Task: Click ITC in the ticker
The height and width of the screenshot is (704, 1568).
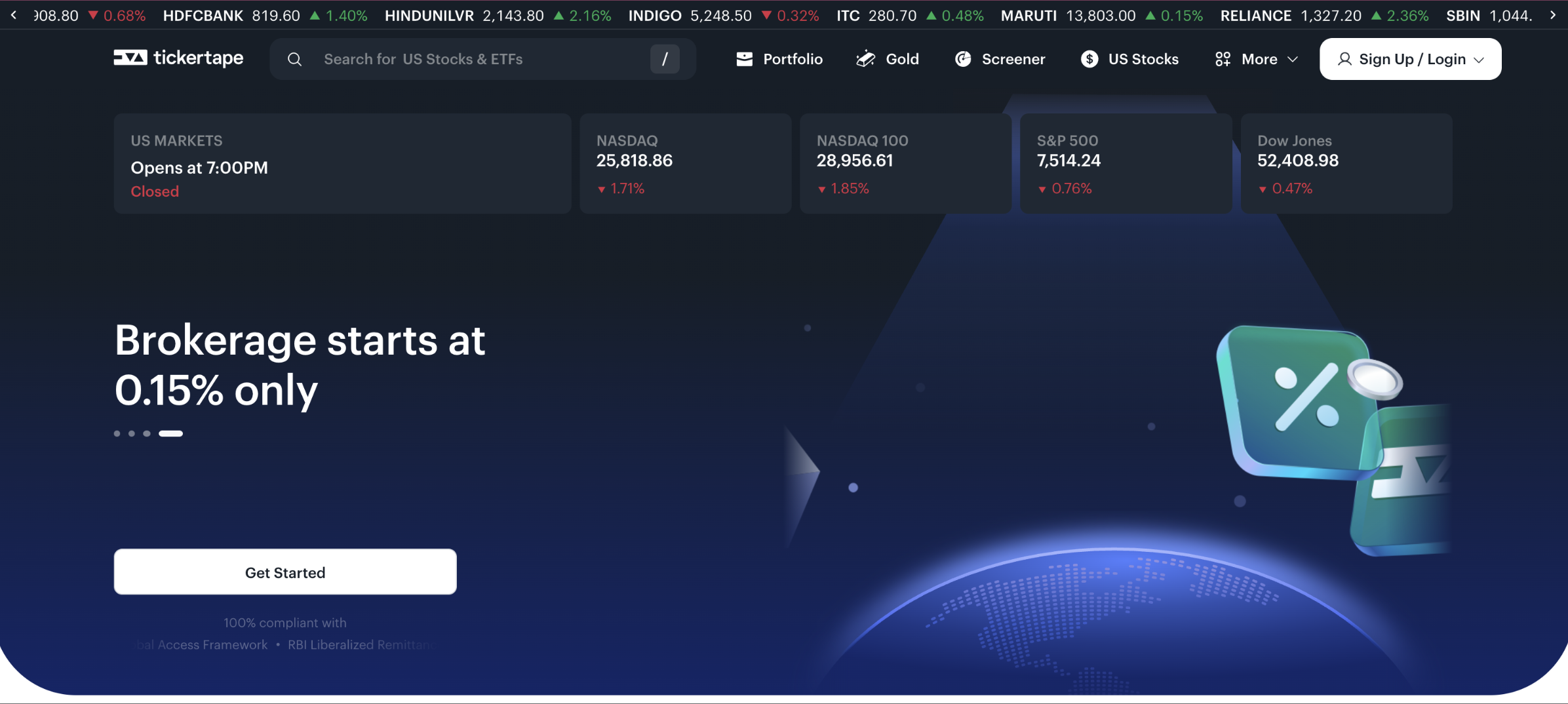Action: 848,16
